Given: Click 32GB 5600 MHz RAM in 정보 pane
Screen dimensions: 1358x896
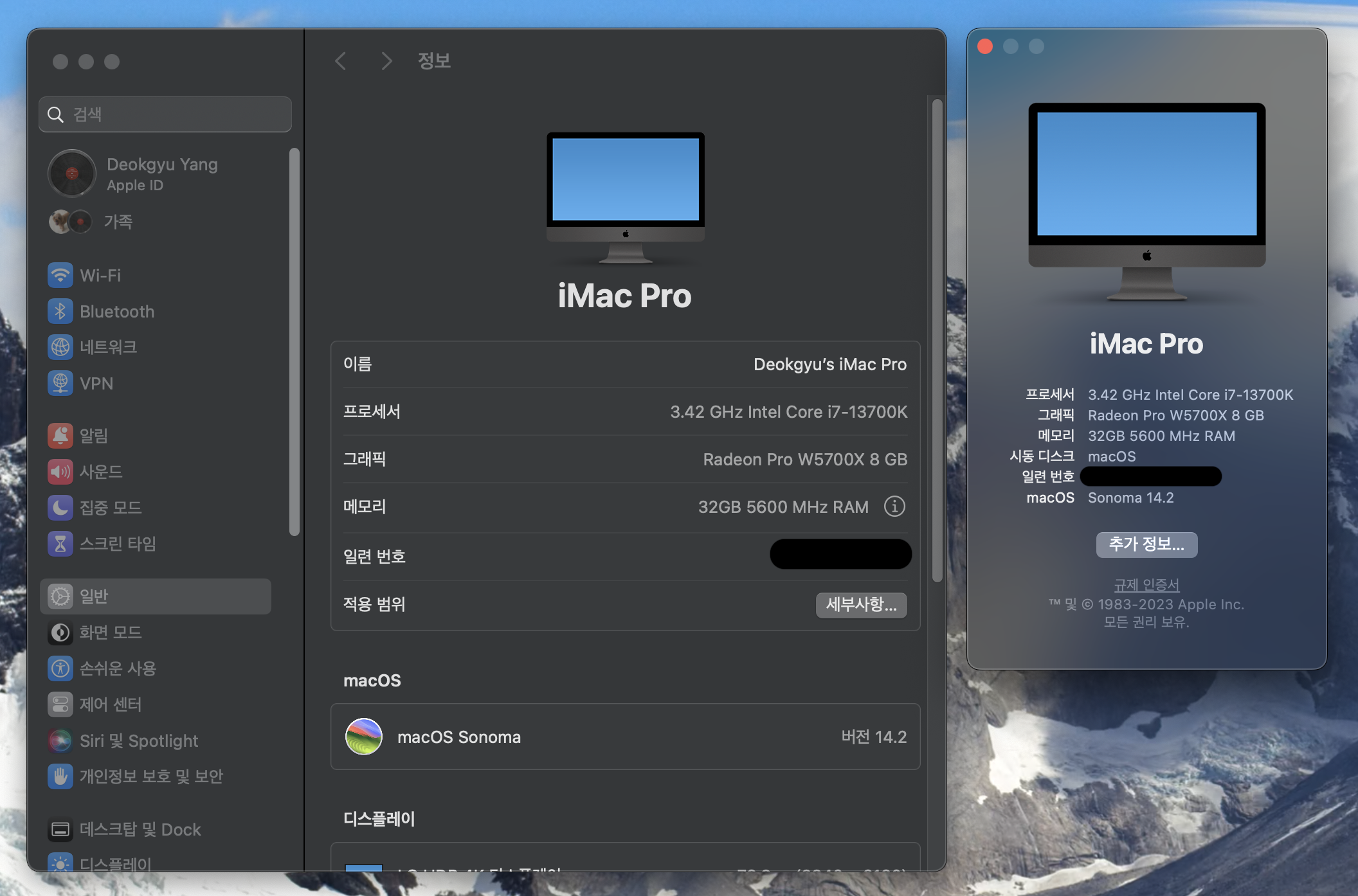Looking at the screenshot, I should tap(783, 507).
